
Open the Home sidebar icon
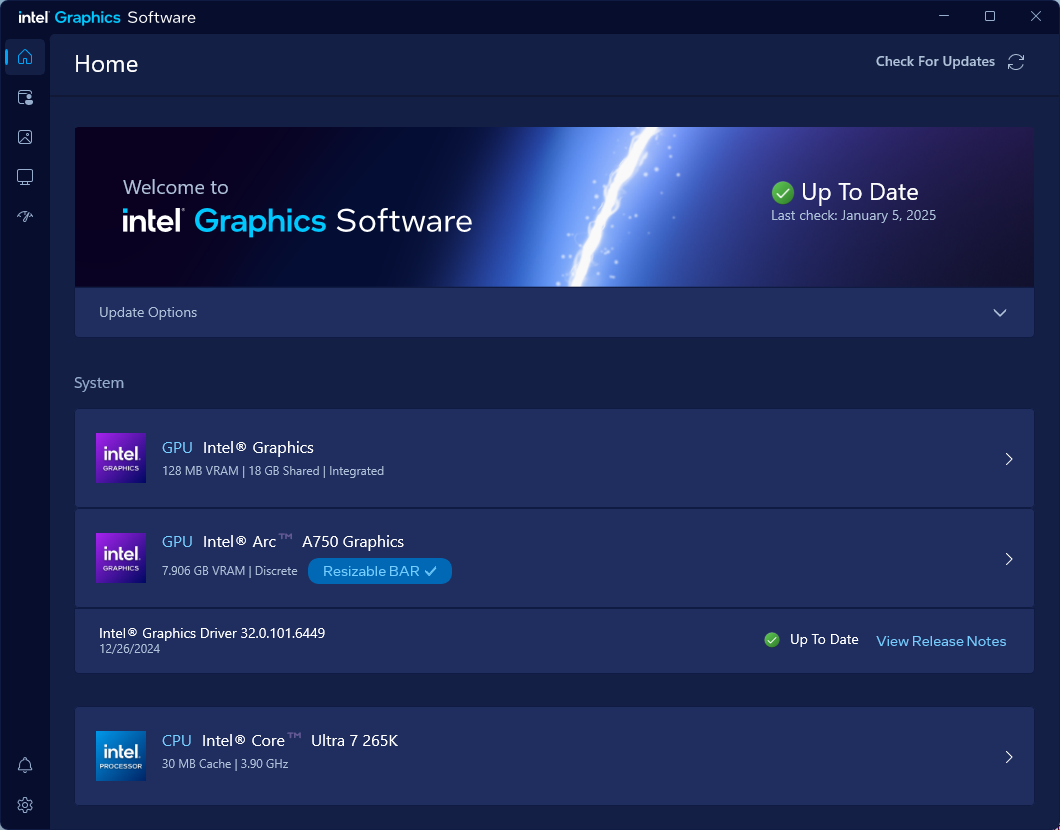pyautogui.click(x=25, y=57)
